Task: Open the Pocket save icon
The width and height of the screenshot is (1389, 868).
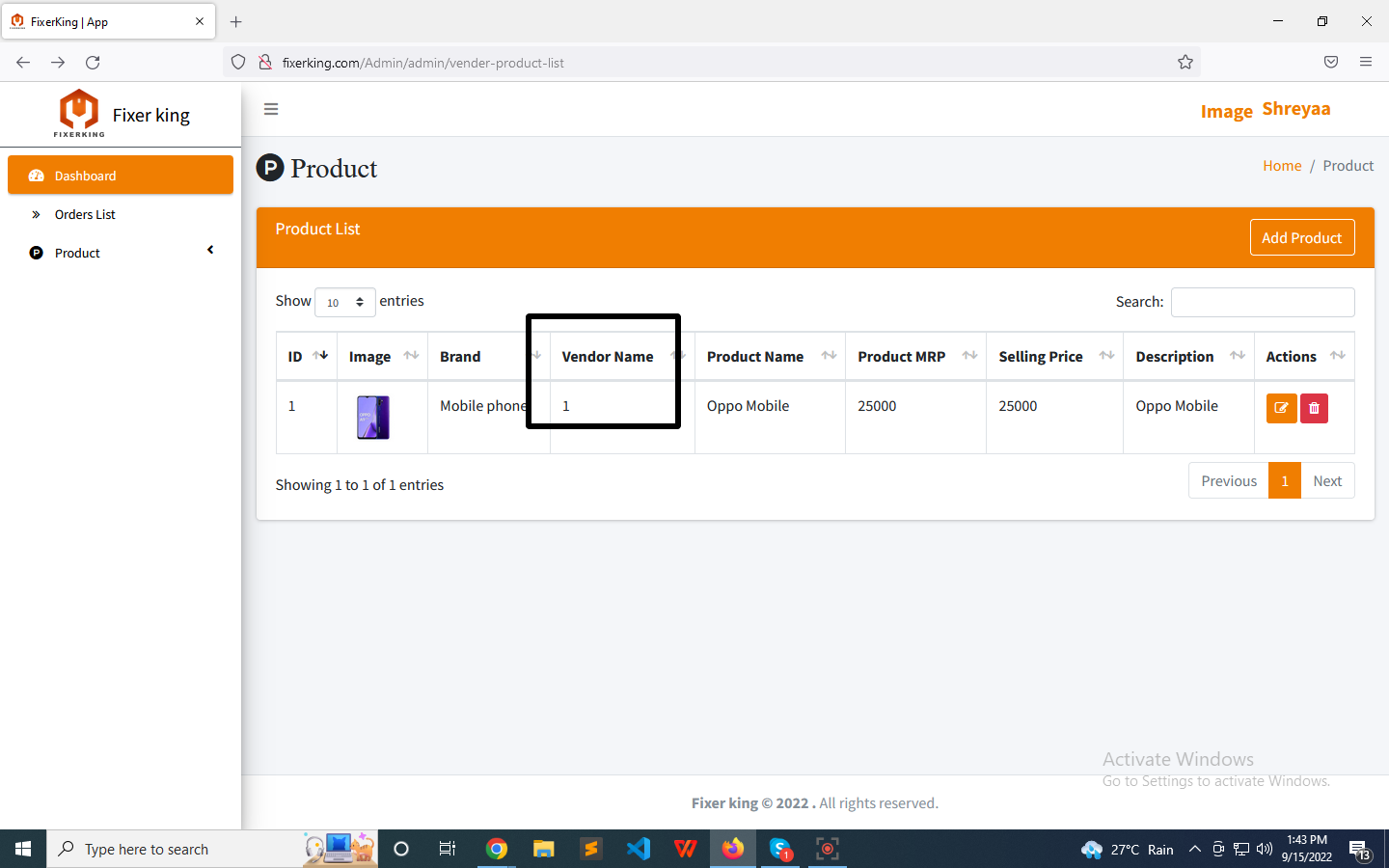Action: (x=1331, y=62)
